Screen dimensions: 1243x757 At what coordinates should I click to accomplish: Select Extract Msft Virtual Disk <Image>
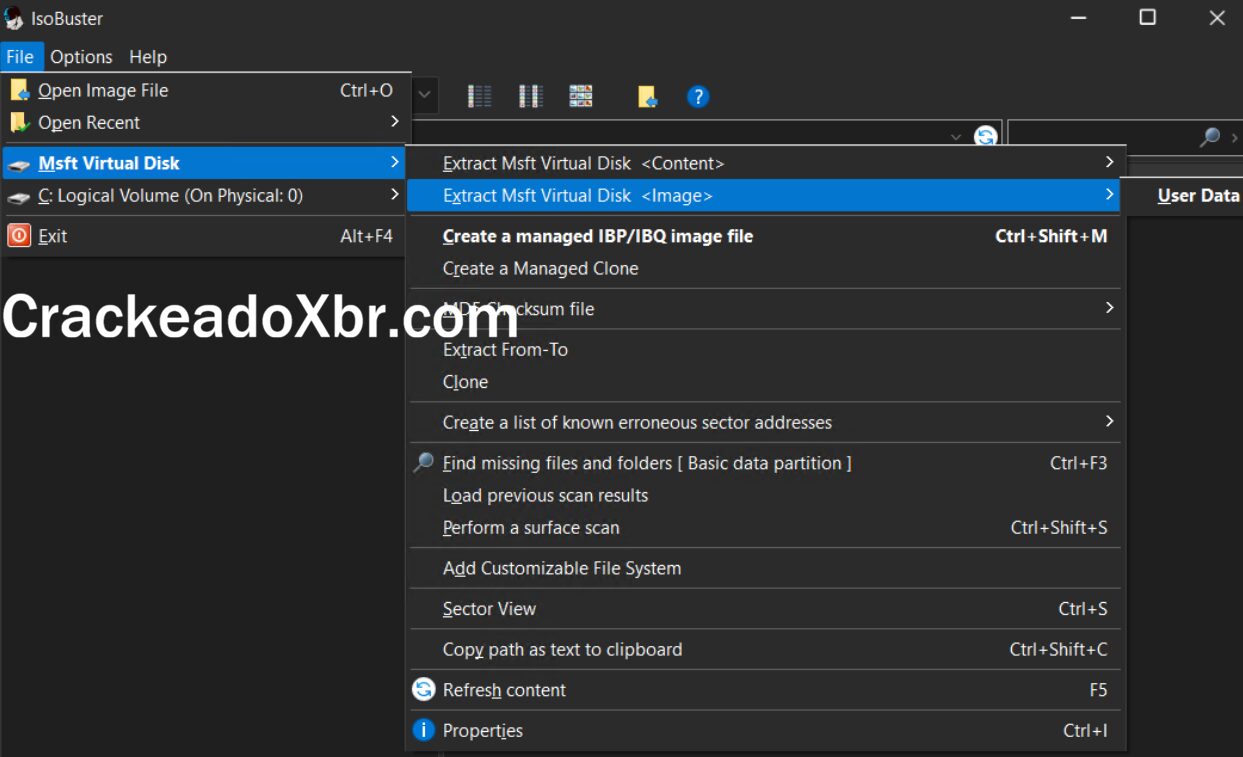click(765, 195)
